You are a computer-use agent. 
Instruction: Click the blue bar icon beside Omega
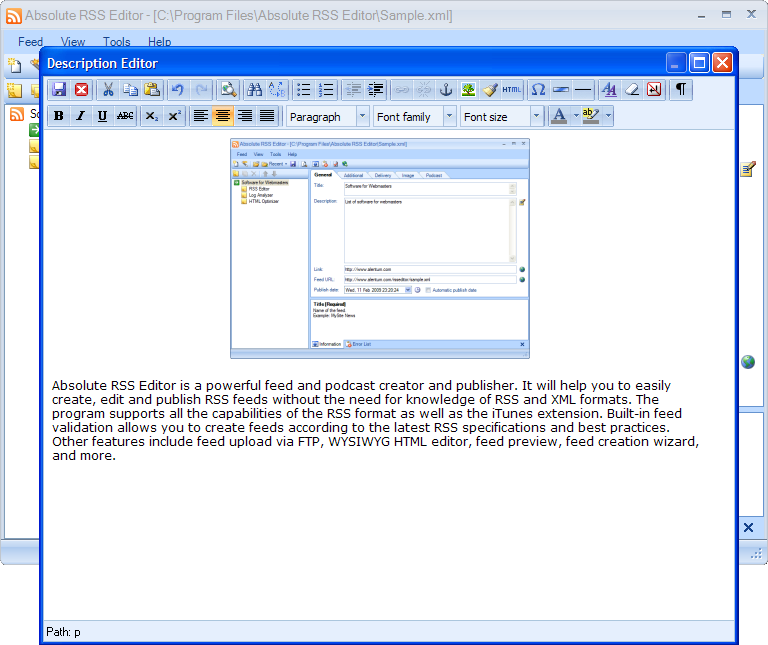click(561, 90)
